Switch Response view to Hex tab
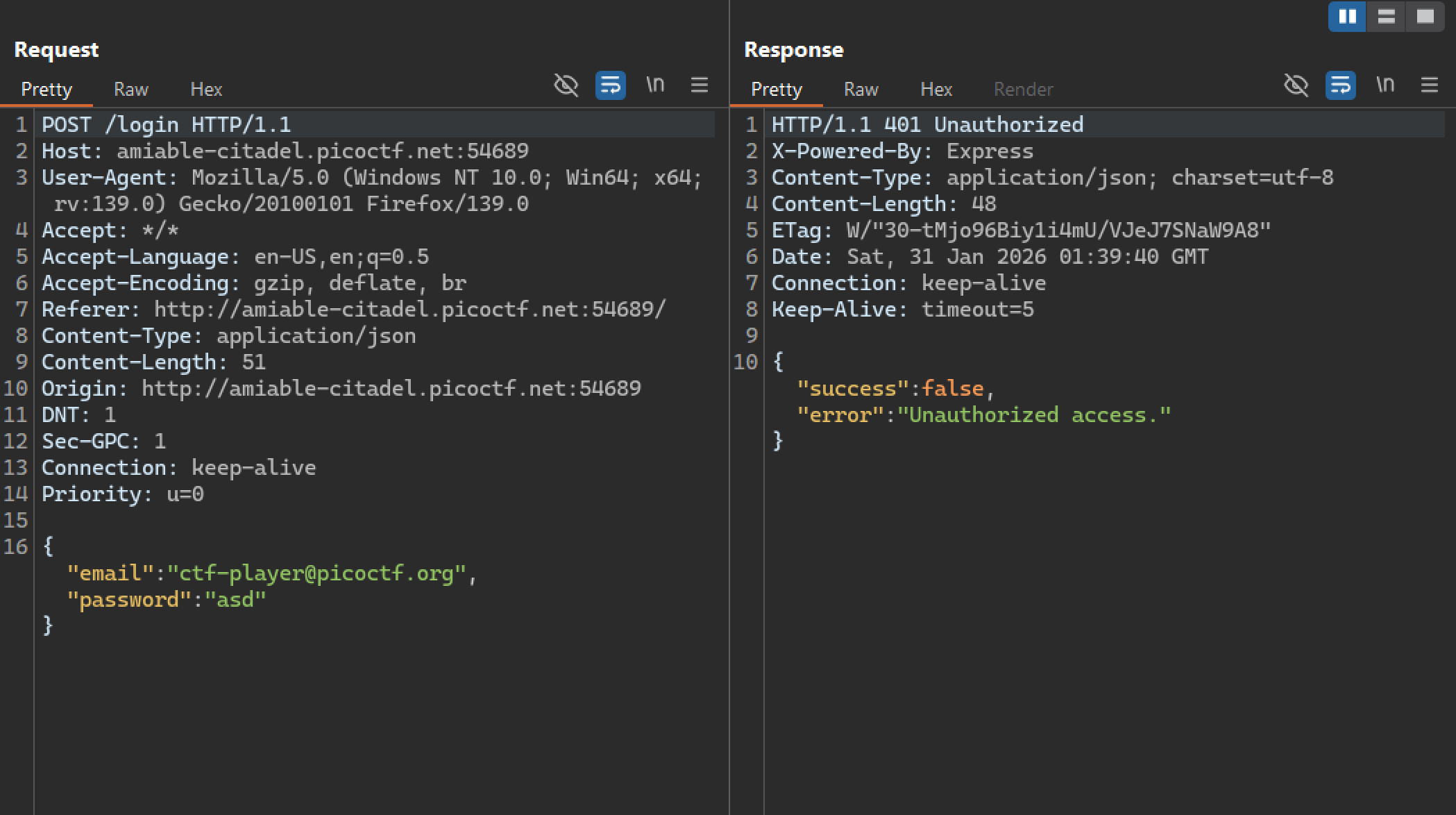Screen dimensions: 1456x815 [936, 90]
